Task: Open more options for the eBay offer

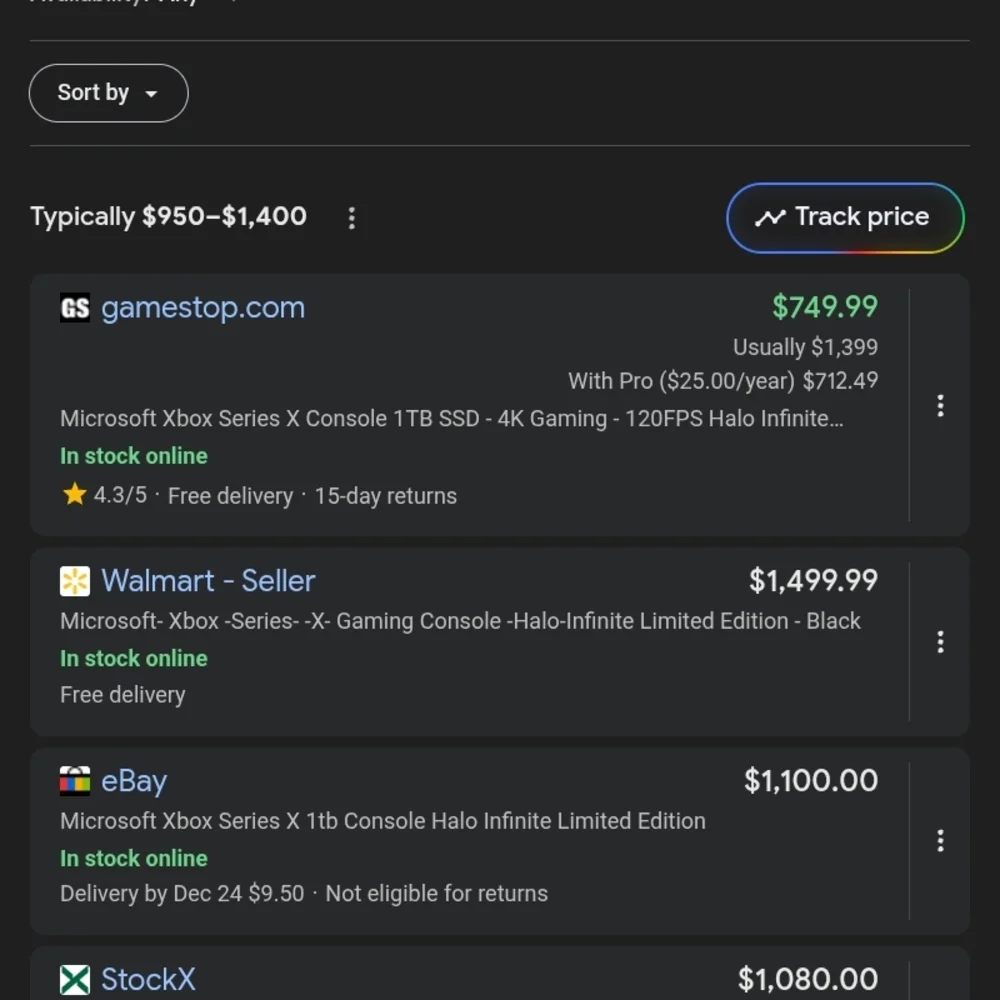Action: pos(940,841)
